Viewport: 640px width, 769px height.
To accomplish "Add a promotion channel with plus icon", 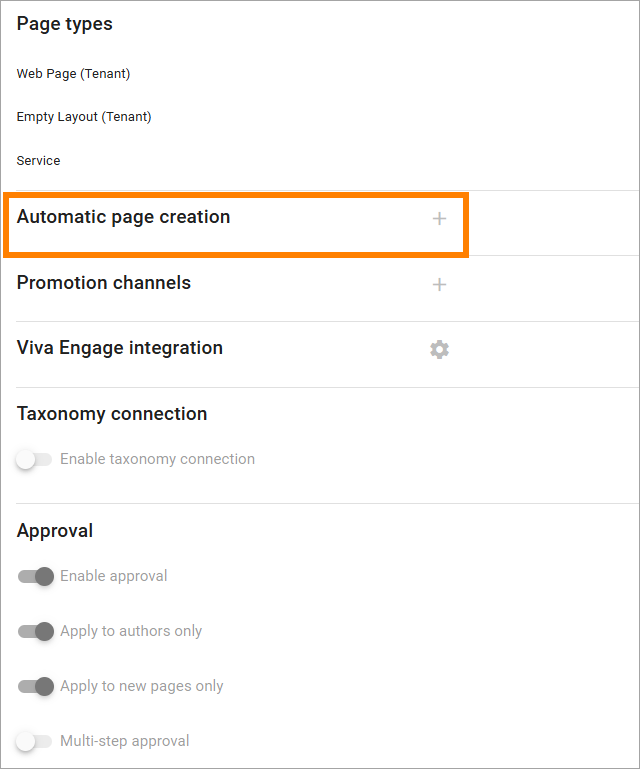I will click(439, 284).
